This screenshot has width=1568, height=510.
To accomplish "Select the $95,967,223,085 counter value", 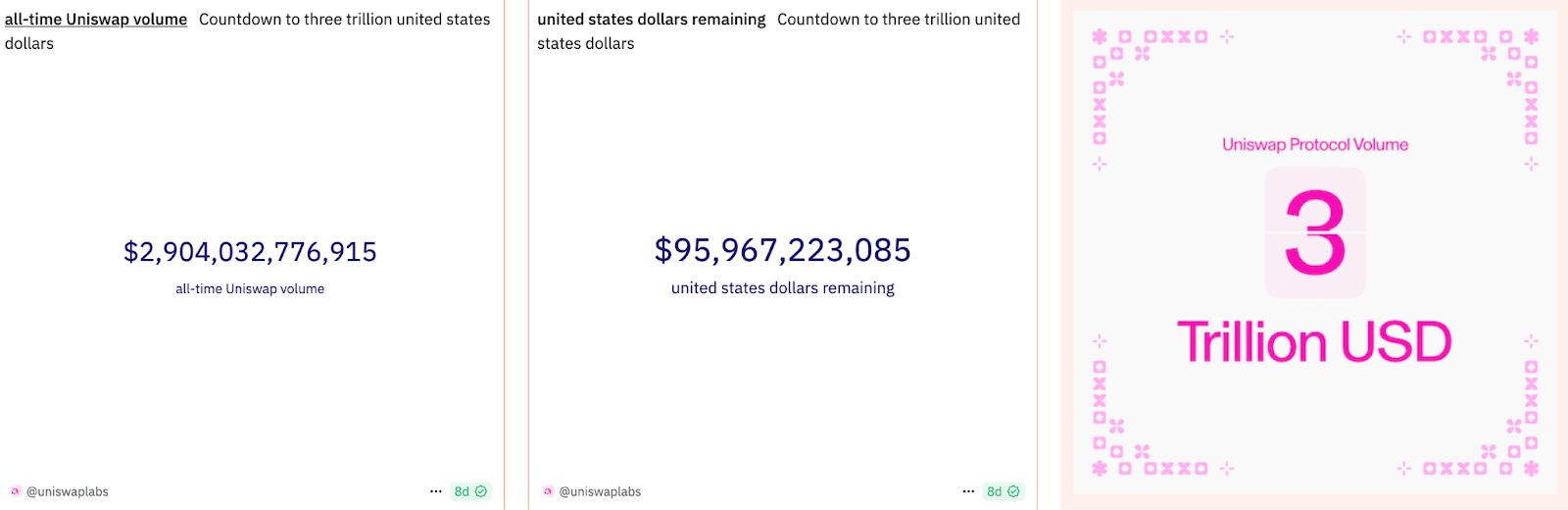I will click(783, 250).
